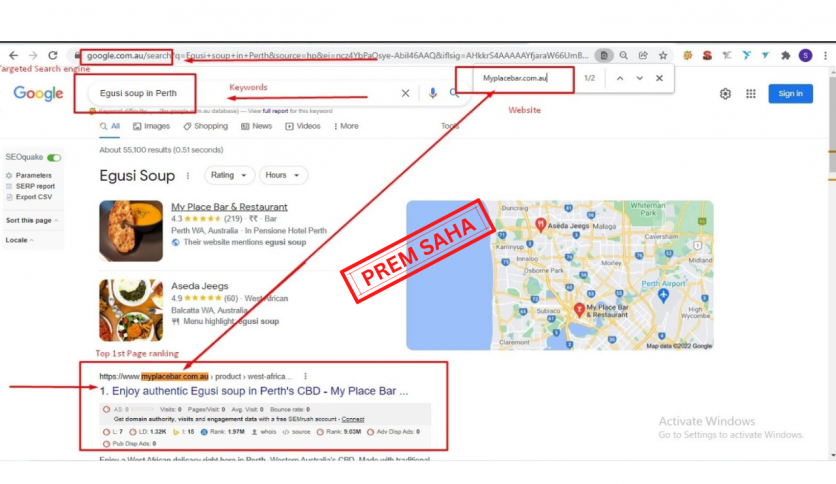Start voice search with the microphone icon
The width and height of the screenshot is (836, 484).
click(432, 93)
